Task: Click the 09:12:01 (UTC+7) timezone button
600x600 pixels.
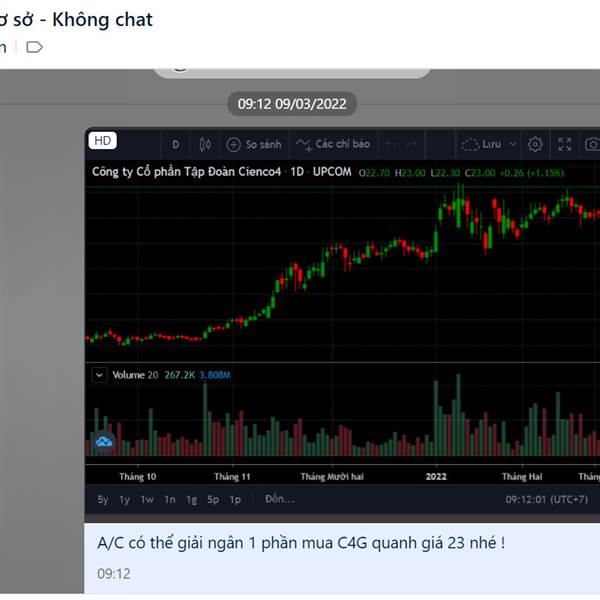Action: point(546,499)
